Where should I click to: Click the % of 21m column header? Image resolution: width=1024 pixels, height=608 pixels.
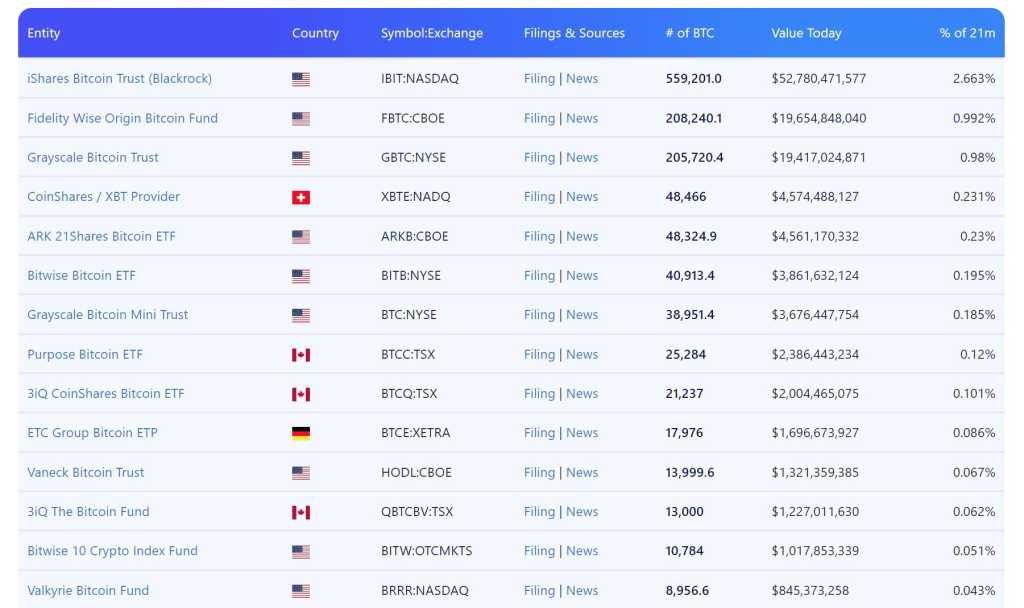click(966, 33)
